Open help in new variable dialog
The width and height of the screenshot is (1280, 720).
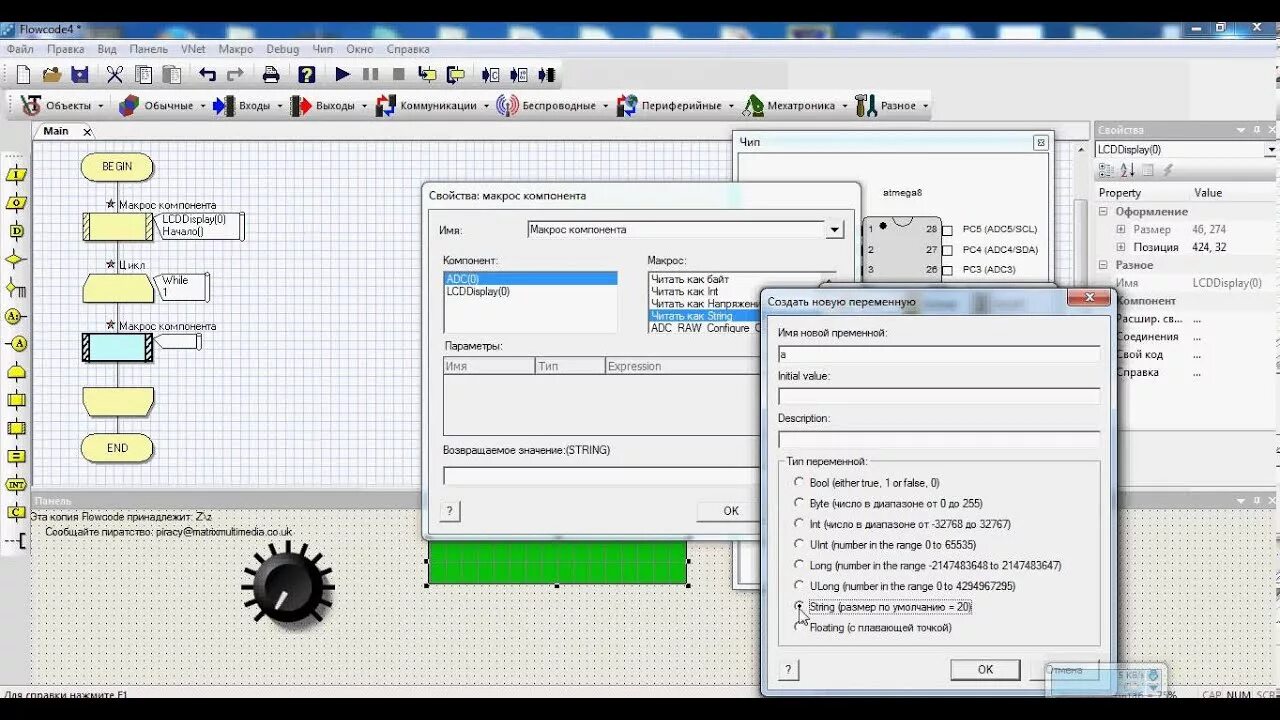[789, 670]
